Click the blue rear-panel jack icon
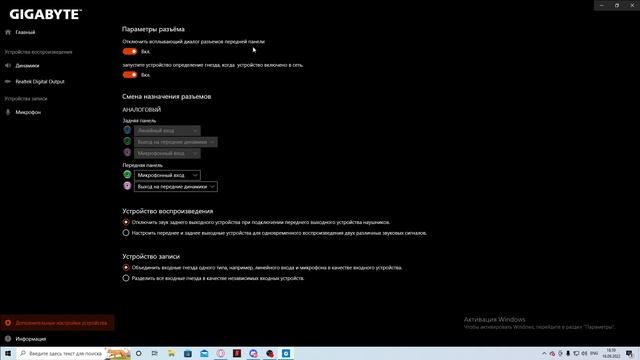640x360 pixels. click(127, 130)
